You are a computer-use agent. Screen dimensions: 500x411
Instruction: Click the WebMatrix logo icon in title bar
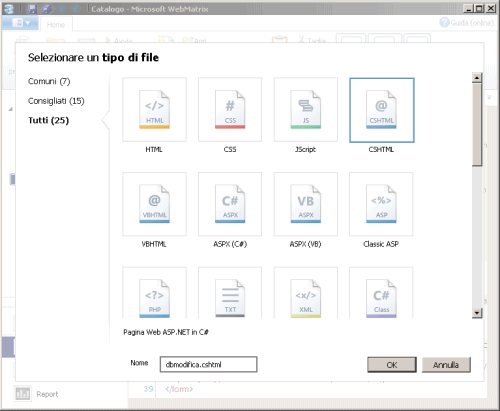click(9, 9)
